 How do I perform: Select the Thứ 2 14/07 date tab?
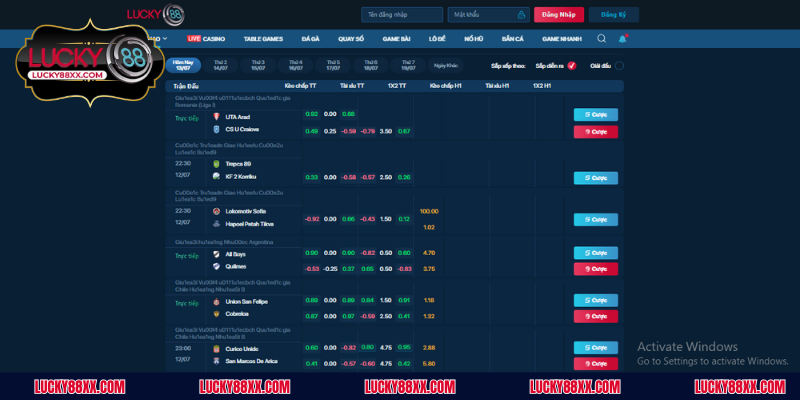tap(220, 65)
